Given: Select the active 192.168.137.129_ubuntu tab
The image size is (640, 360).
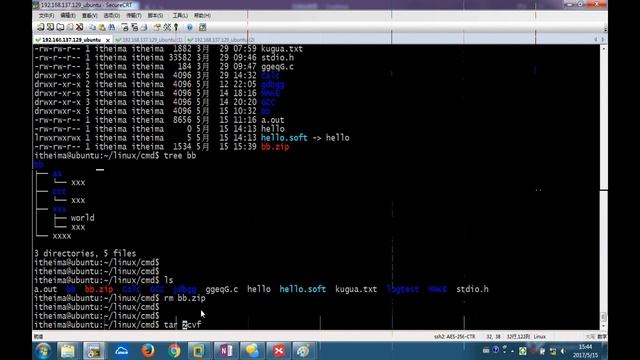Looking at the screenshot, I should click(72, 40).
